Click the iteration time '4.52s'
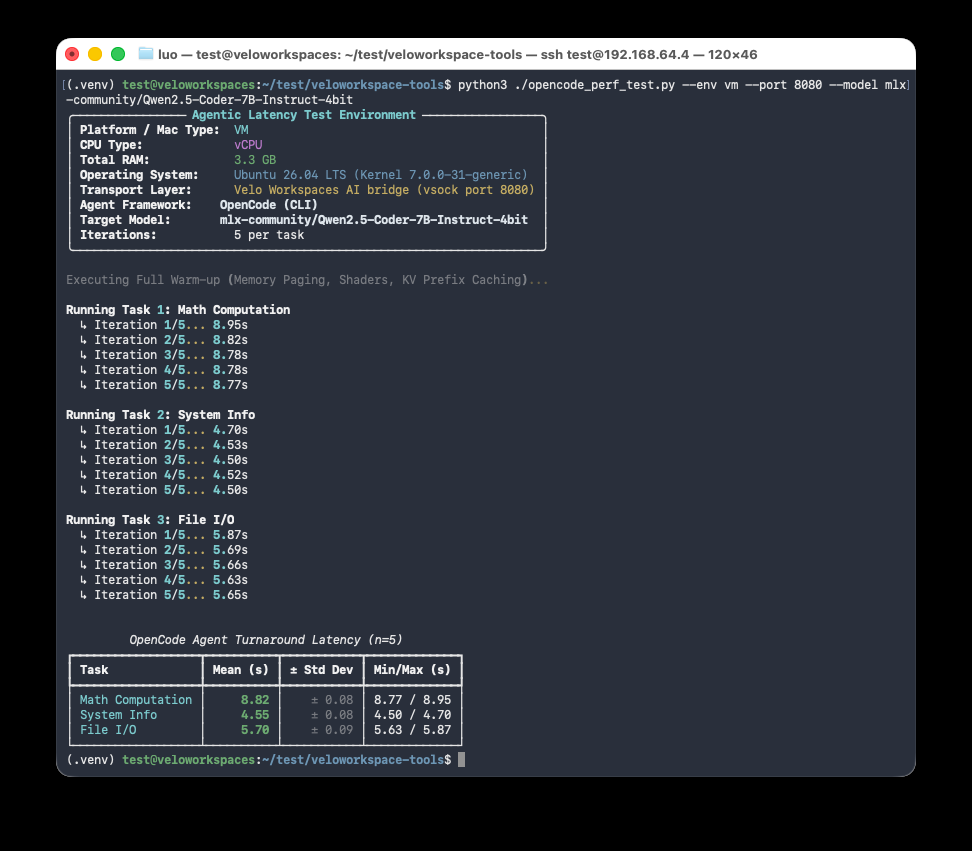Screen dimensions: 972x851 pyautogui.click(x=230, y=475)
